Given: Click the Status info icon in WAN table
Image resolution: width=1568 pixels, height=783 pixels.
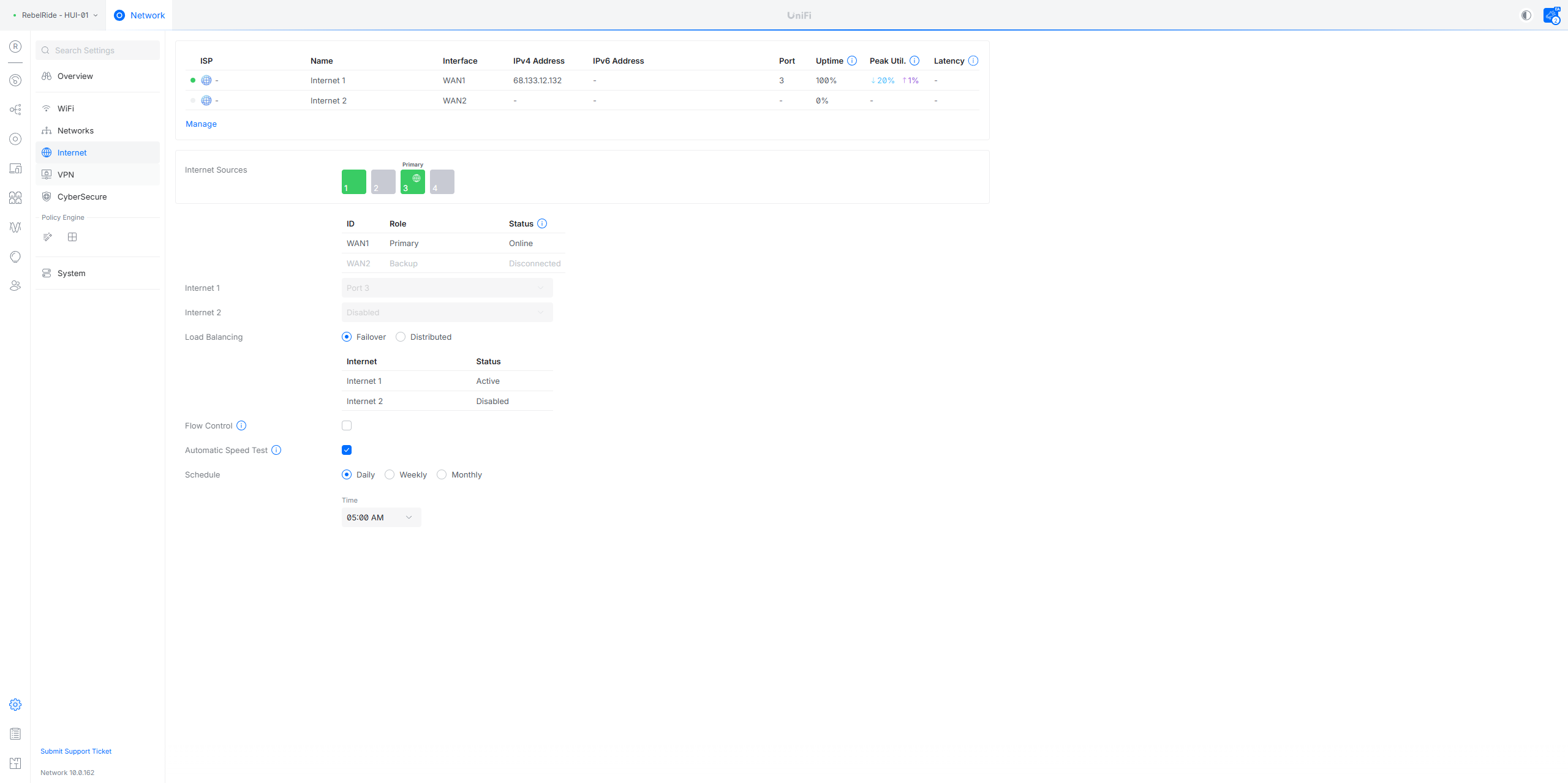Looking at the screenshot, I should pos(542,223).
